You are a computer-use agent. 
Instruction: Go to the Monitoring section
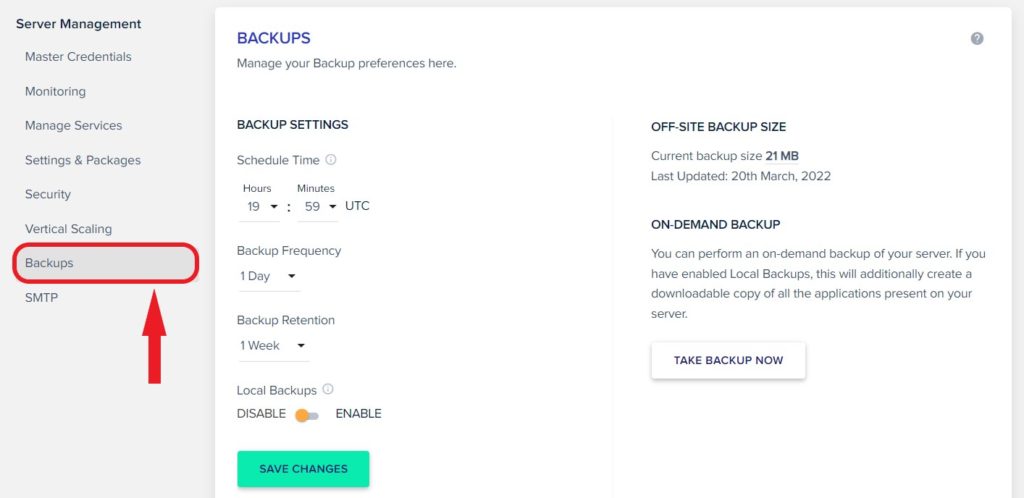[x=56, y=91]
